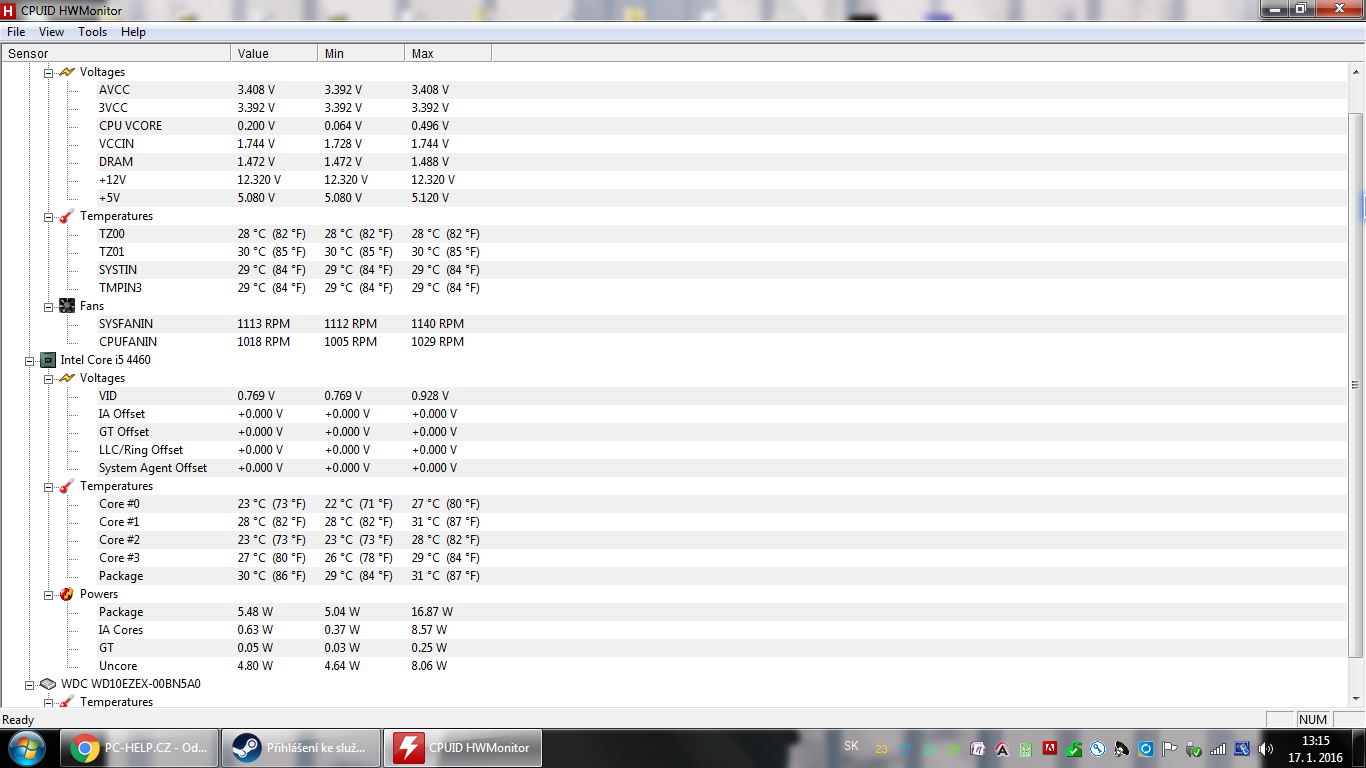Click the Intel Core i5 4460 chip icon
This screenshot has height=768, width=1366.
pyautogui.click(x=48, y=360)
